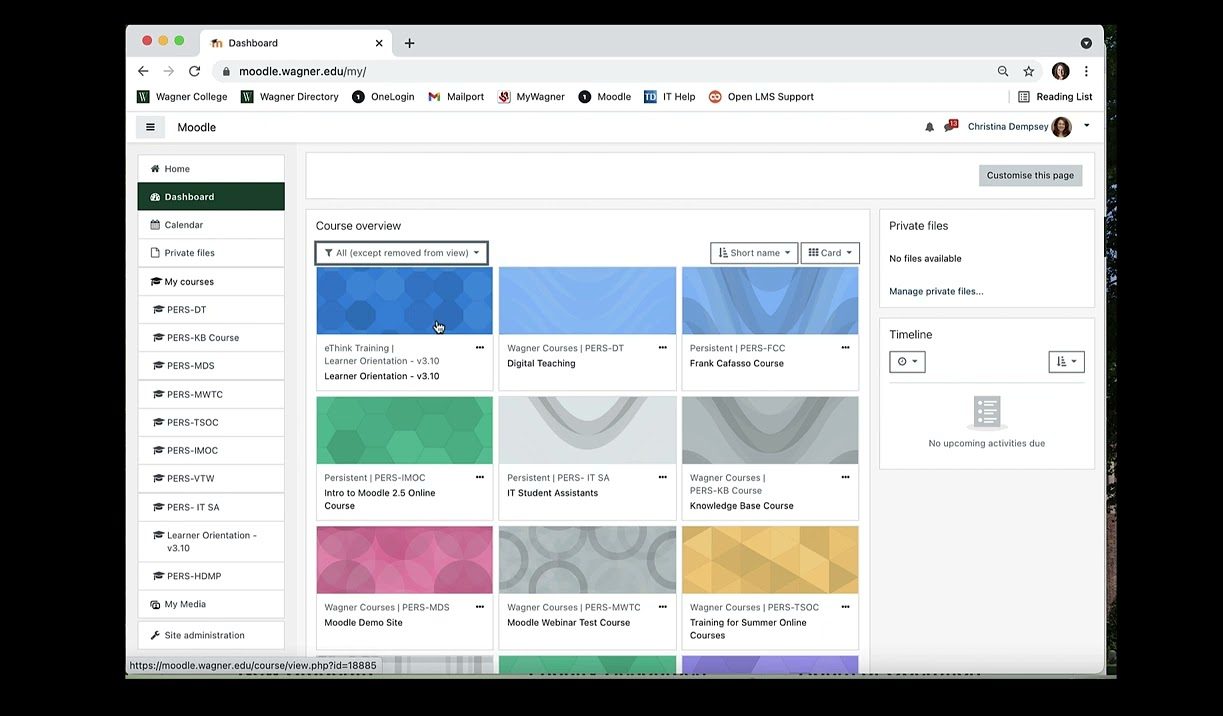This screenshot has height=716, width=1223.
Task: Click Christina Dempsey's profile avatar
Action: pos(1061,127)
